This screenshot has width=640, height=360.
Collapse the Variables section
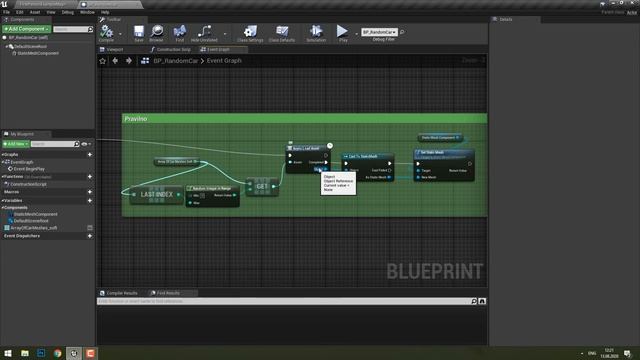pyautogui.click(x=3, y=201)
